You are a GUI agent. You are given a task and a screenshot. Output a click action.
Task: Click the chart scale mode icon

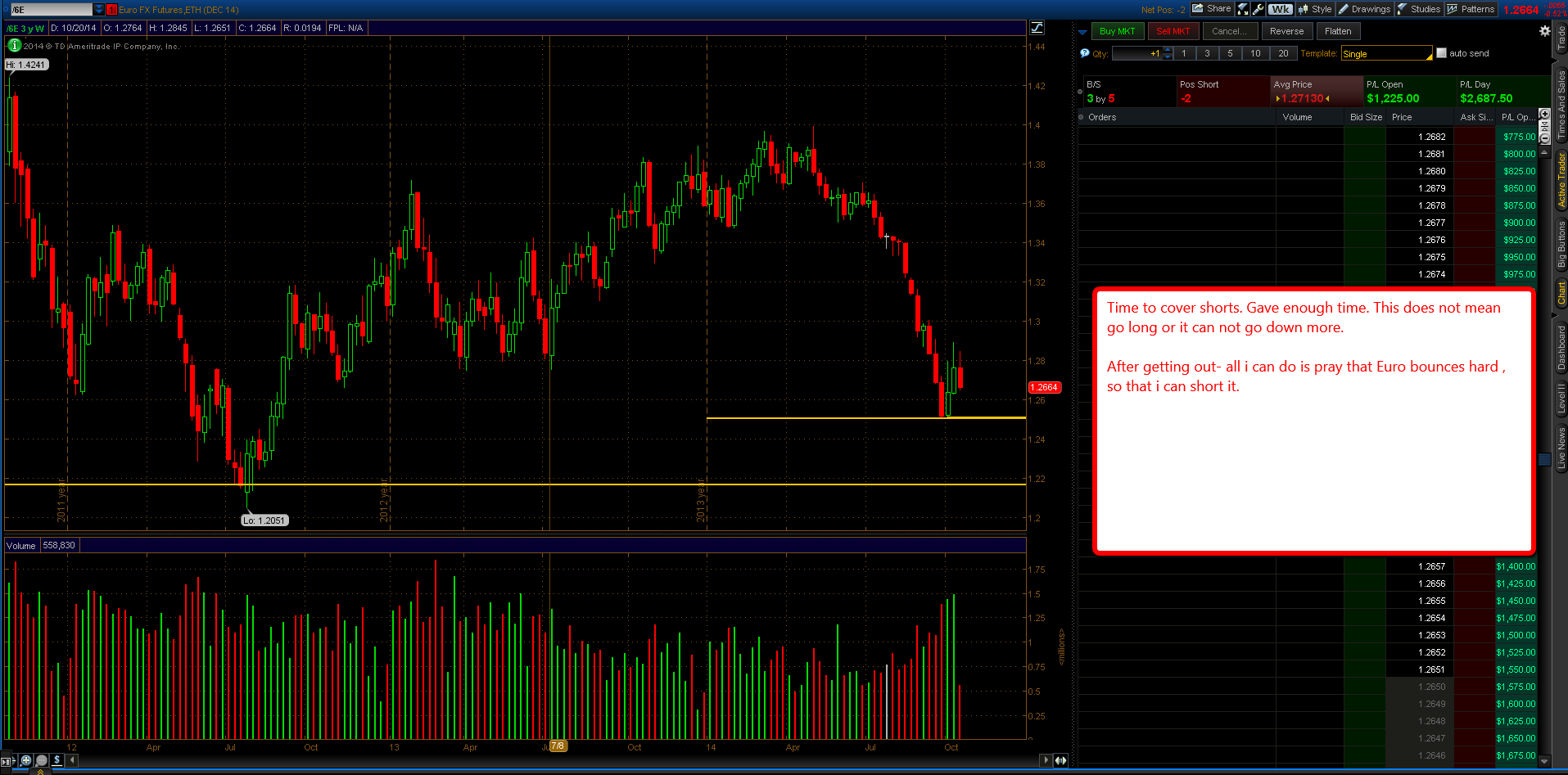click(1037, 28)
